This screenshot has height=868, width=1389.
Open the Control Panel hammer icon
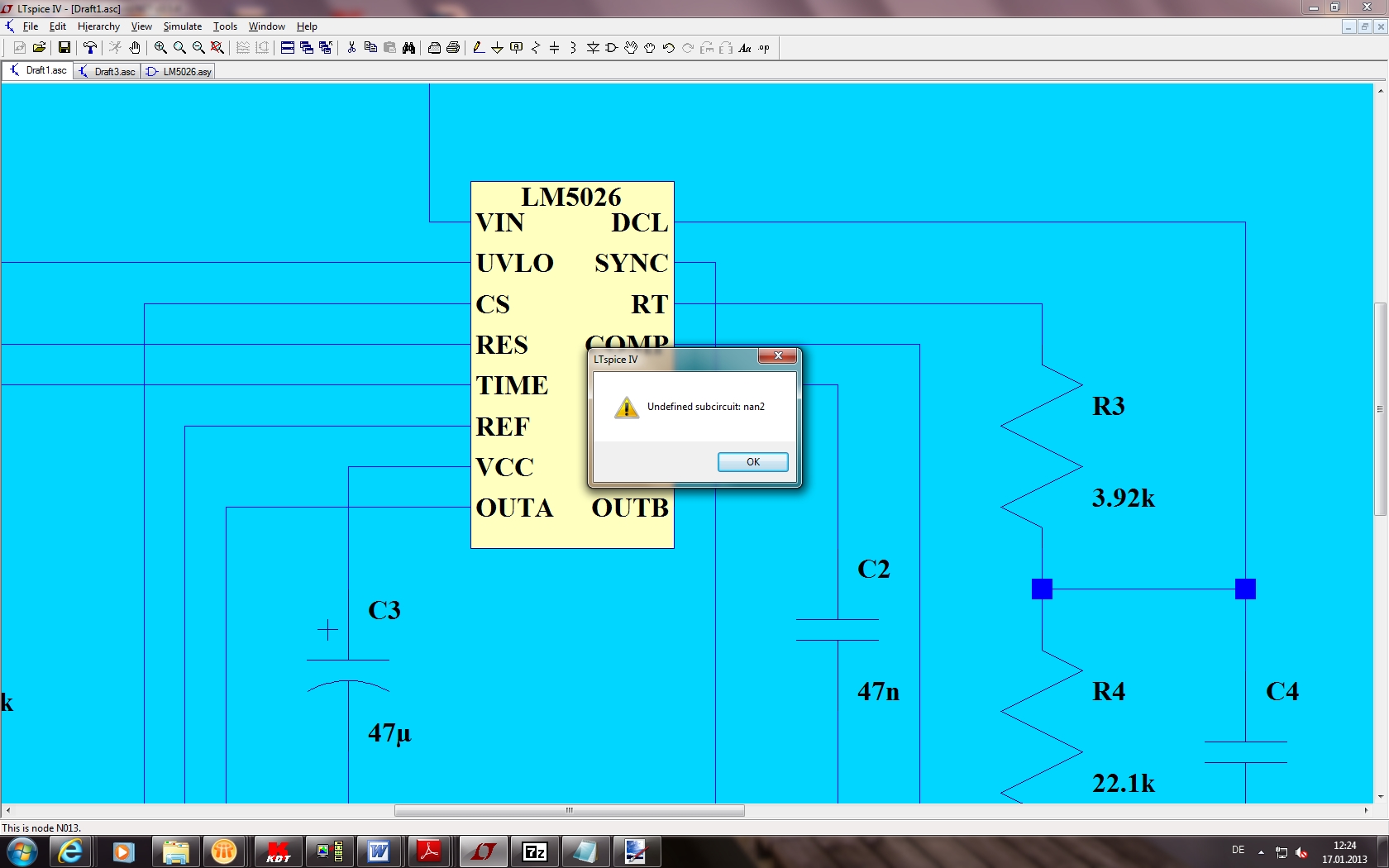(90, 48)
